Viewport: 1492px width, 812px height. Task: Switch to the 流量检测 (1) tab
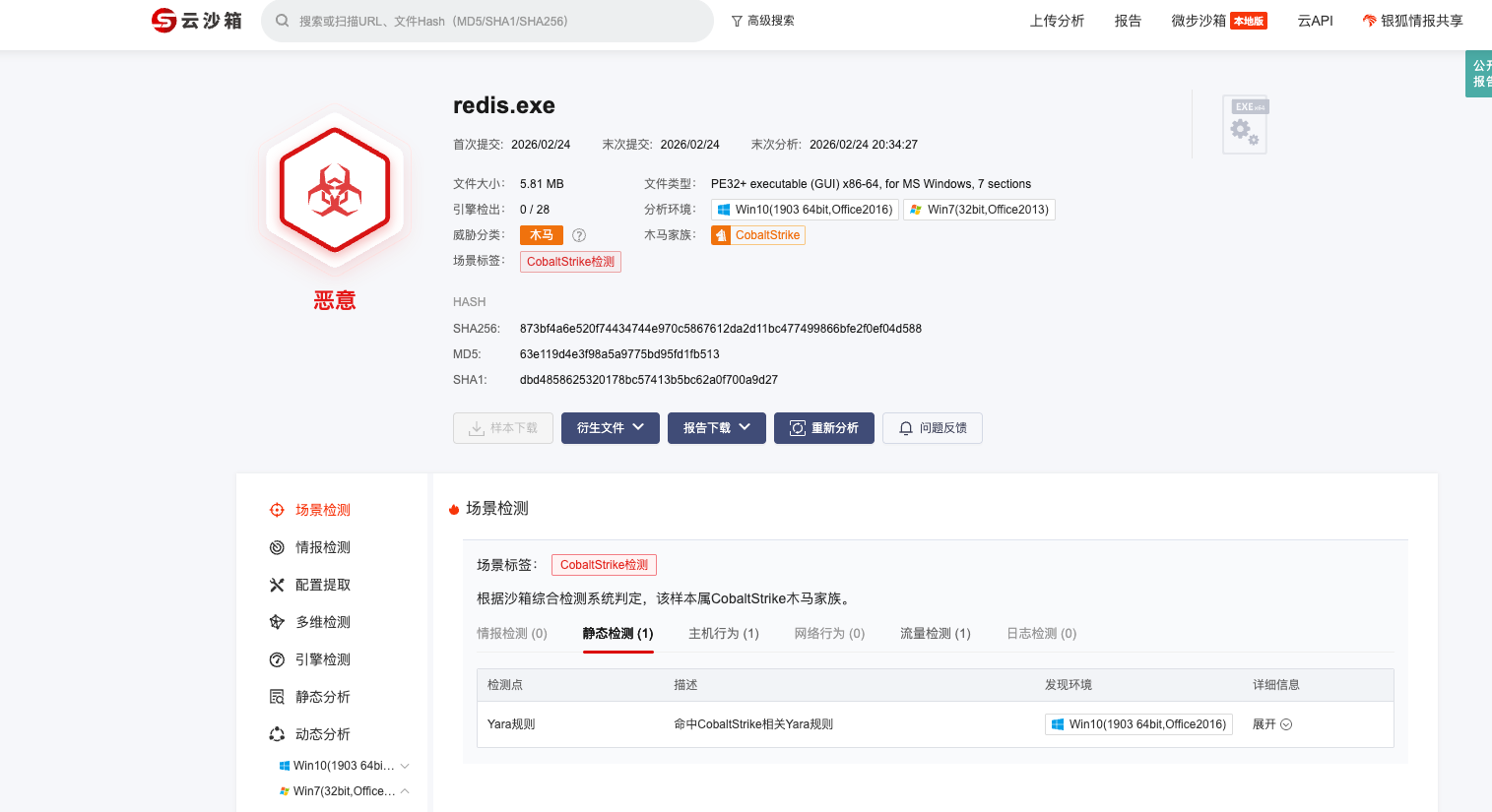[x=935, y=634]
